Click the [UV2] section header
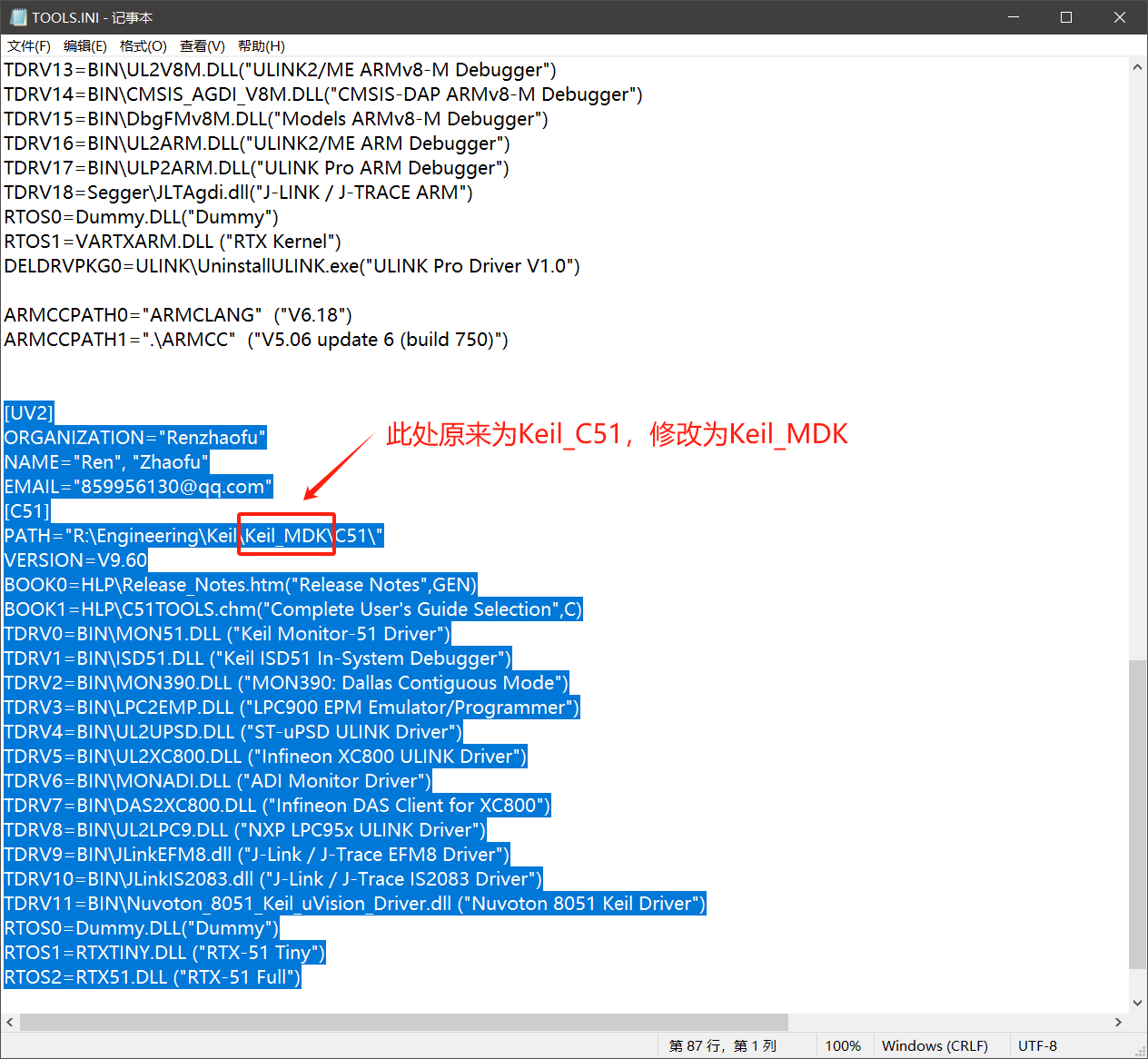This screenshot has height=1059, width=1148. (x=29, y=413)
